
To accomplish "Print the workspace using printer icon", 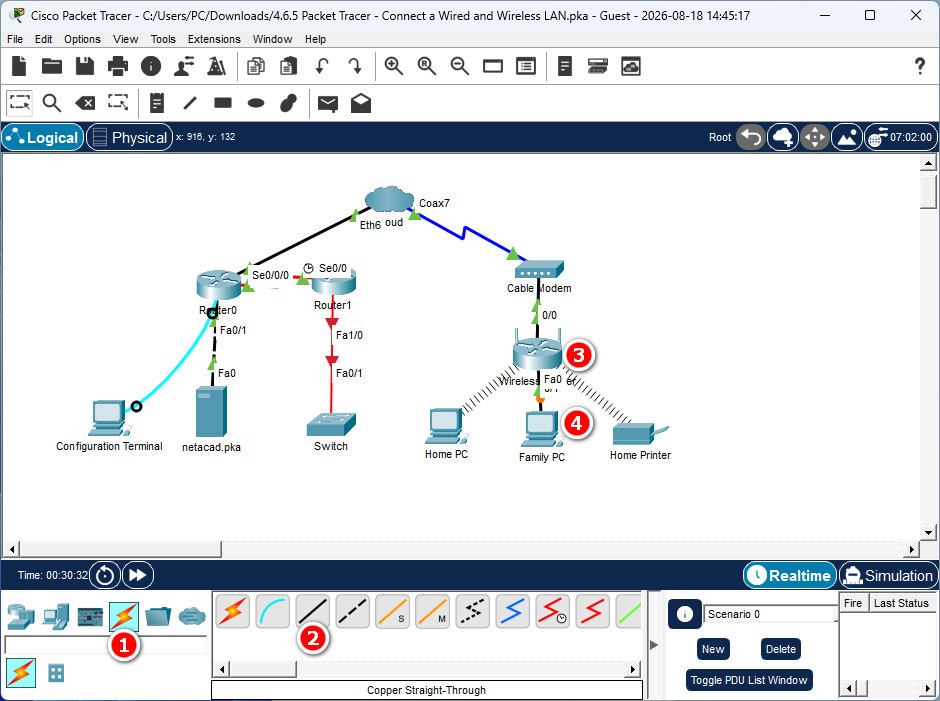I will point(118,66).
